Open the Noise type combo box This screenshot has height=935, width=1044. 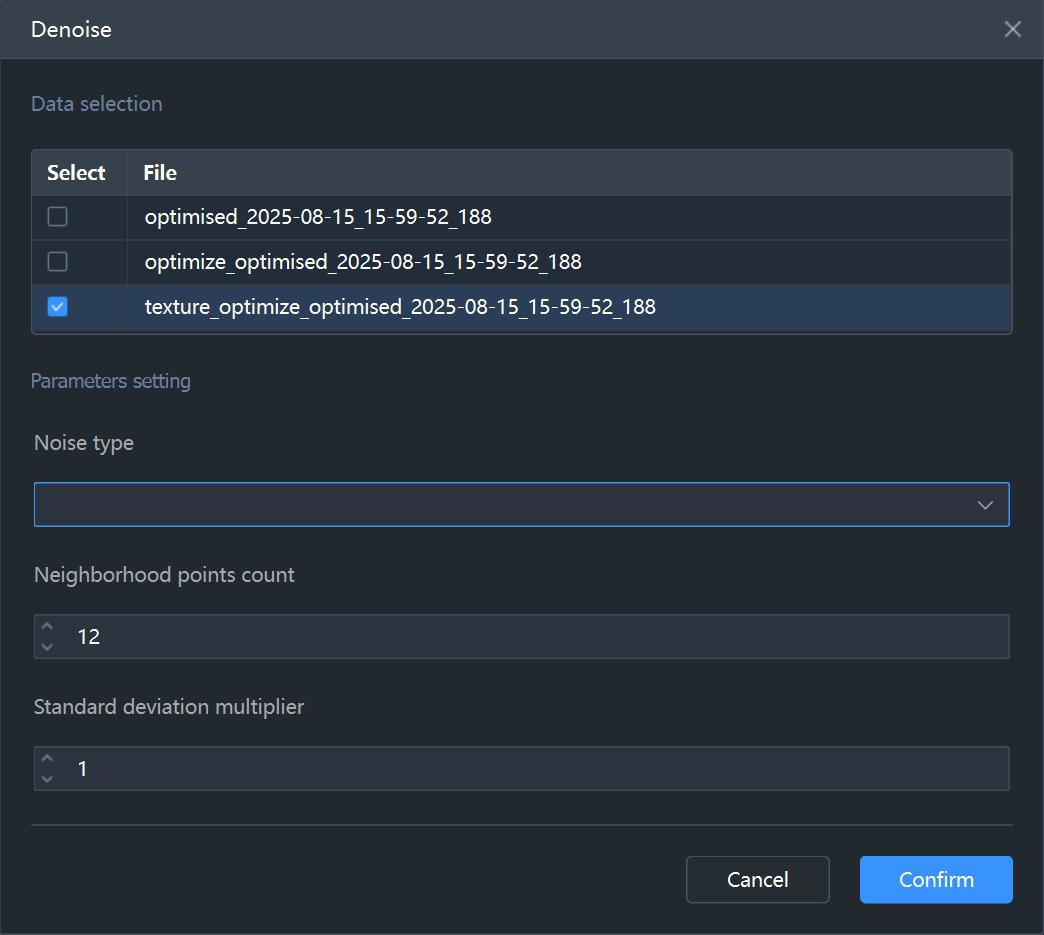tap(521, 505)
